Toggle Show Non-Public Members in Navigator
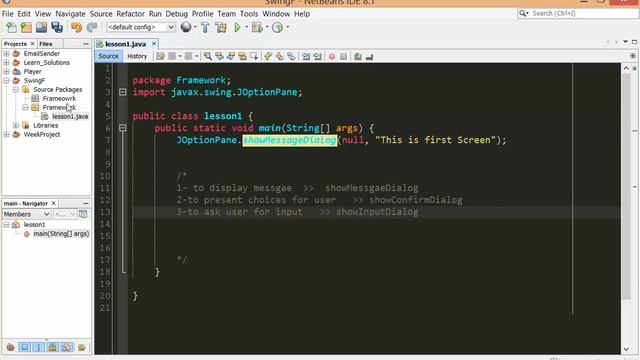 [52, 347]
